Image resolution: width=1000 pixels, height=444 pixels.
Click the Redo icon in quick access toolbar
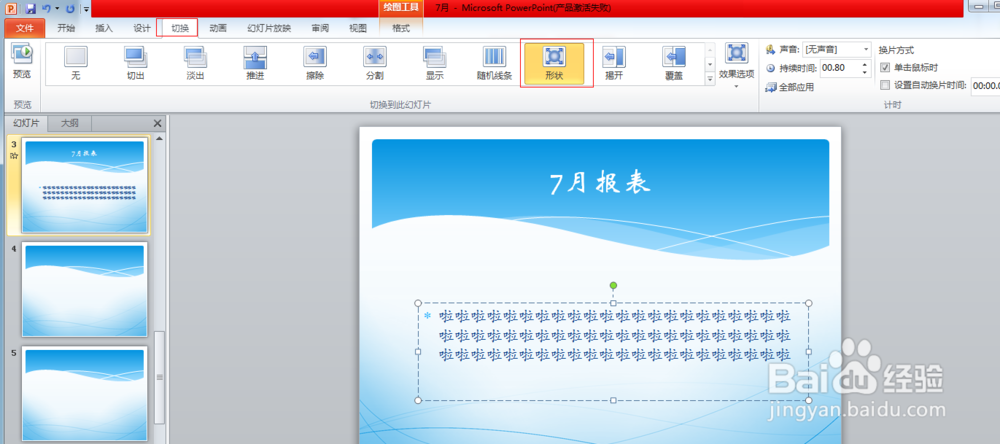pos(70,8)
